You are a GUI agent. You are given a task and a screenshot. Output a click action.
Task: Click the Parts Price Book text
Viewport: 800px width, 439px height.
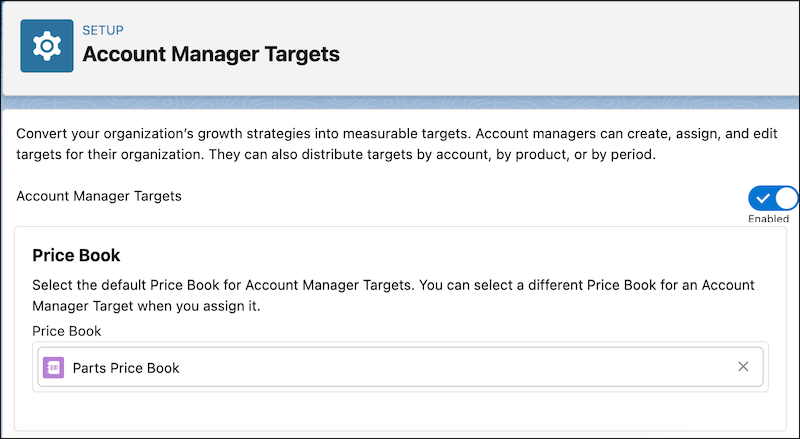click(x=126, y=368)
